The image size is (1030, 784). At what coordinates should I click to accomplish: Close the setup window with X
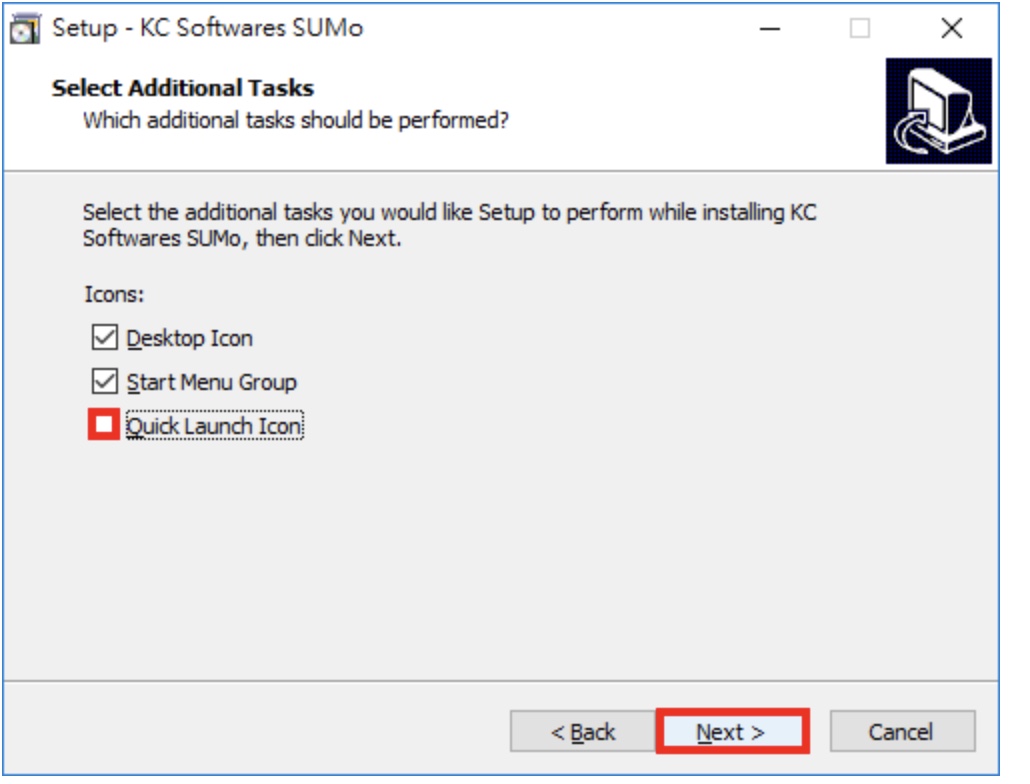click(x=951, y=28)
